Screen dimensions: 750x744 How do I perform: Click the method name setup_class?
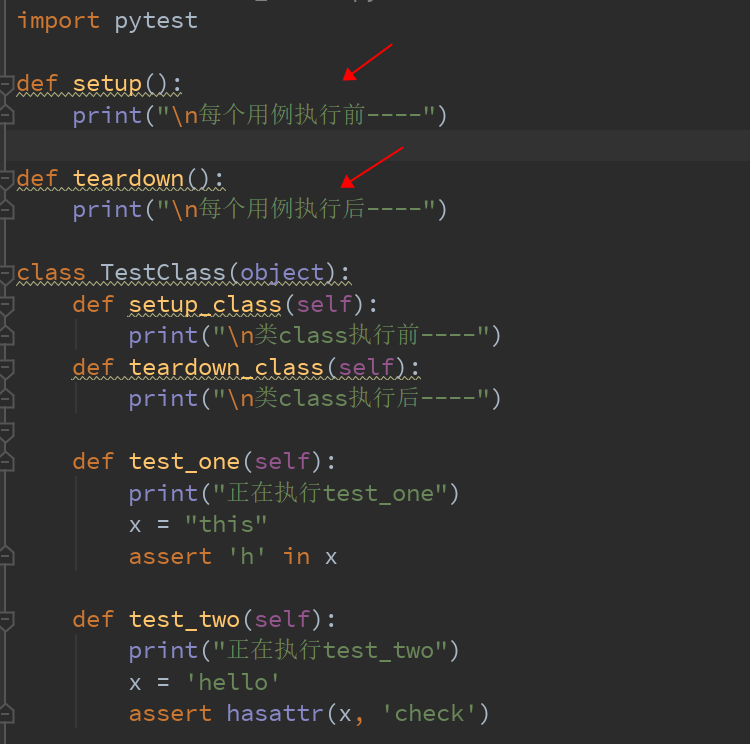(x=205, y=305)
